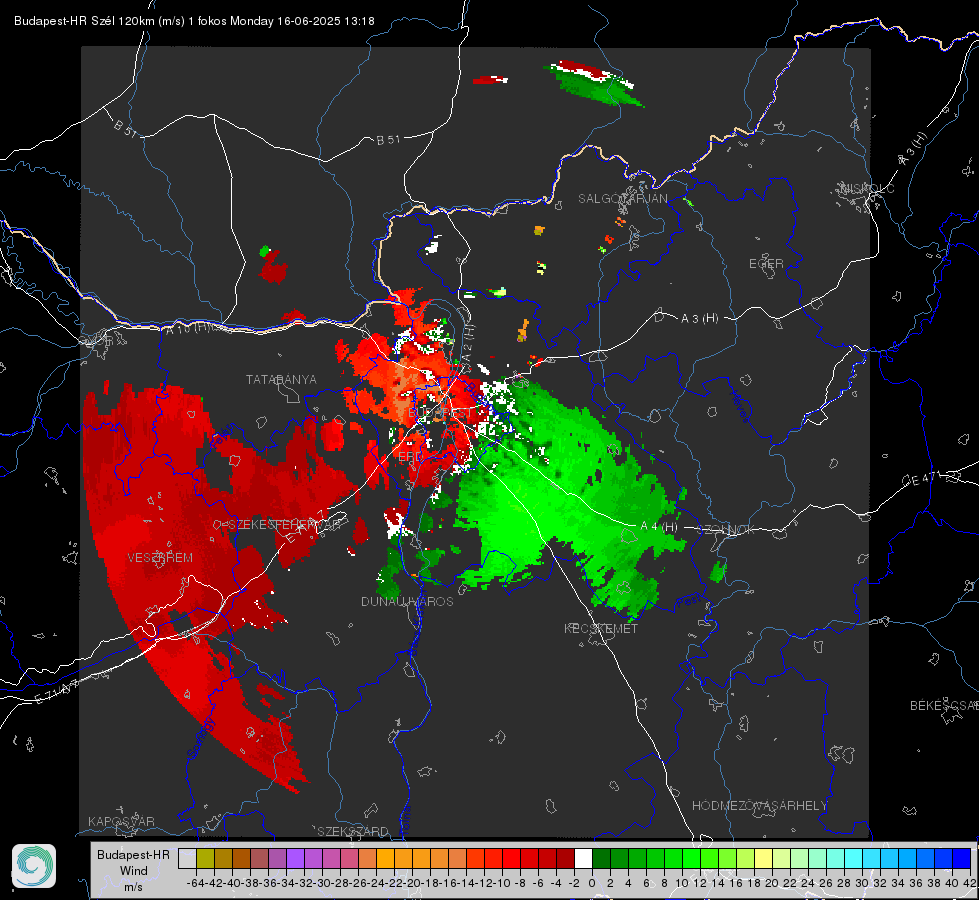The height and width of the screenshot is (900, 979).
Task: Click the '-64' legend value
Action: [196, 883]
